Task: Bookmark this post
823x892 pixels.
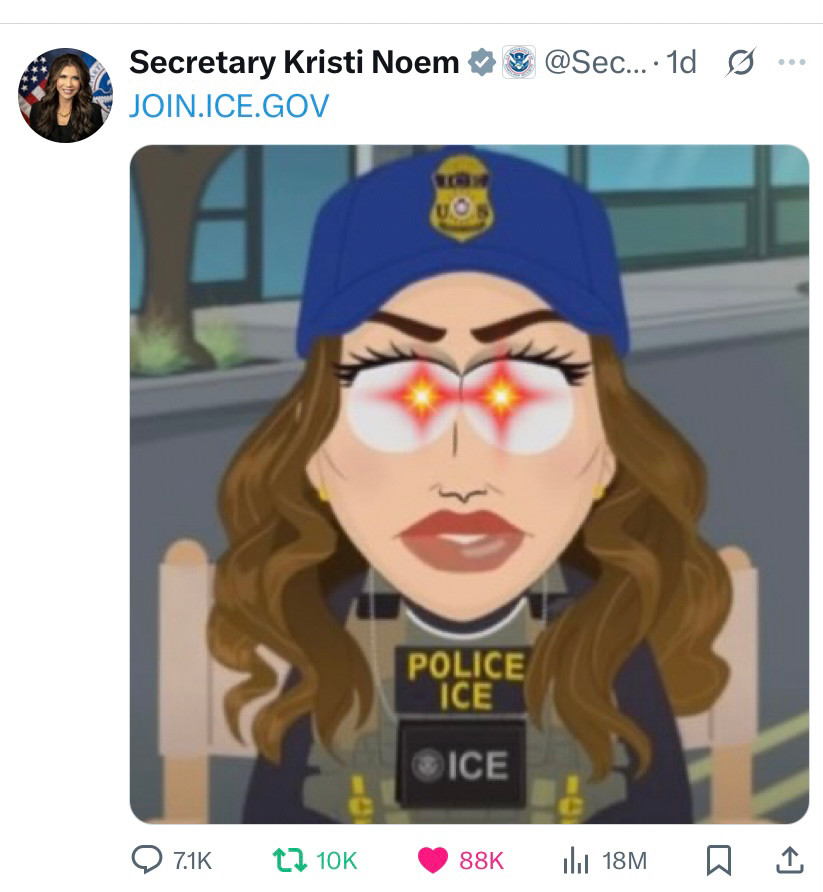Action: 718,860
